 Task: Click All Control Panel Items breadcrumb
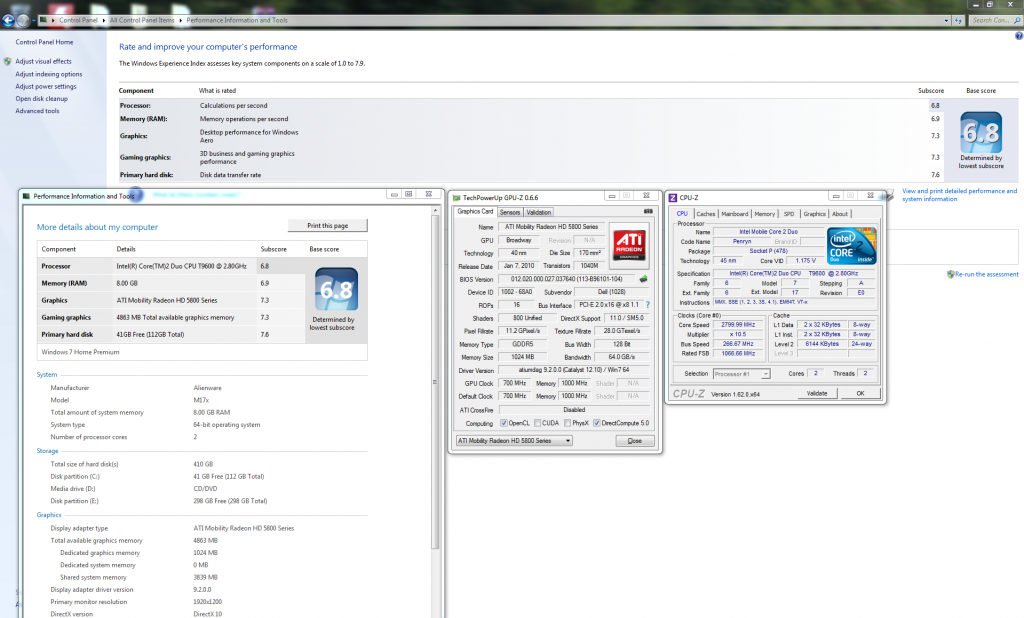(142, 20)
